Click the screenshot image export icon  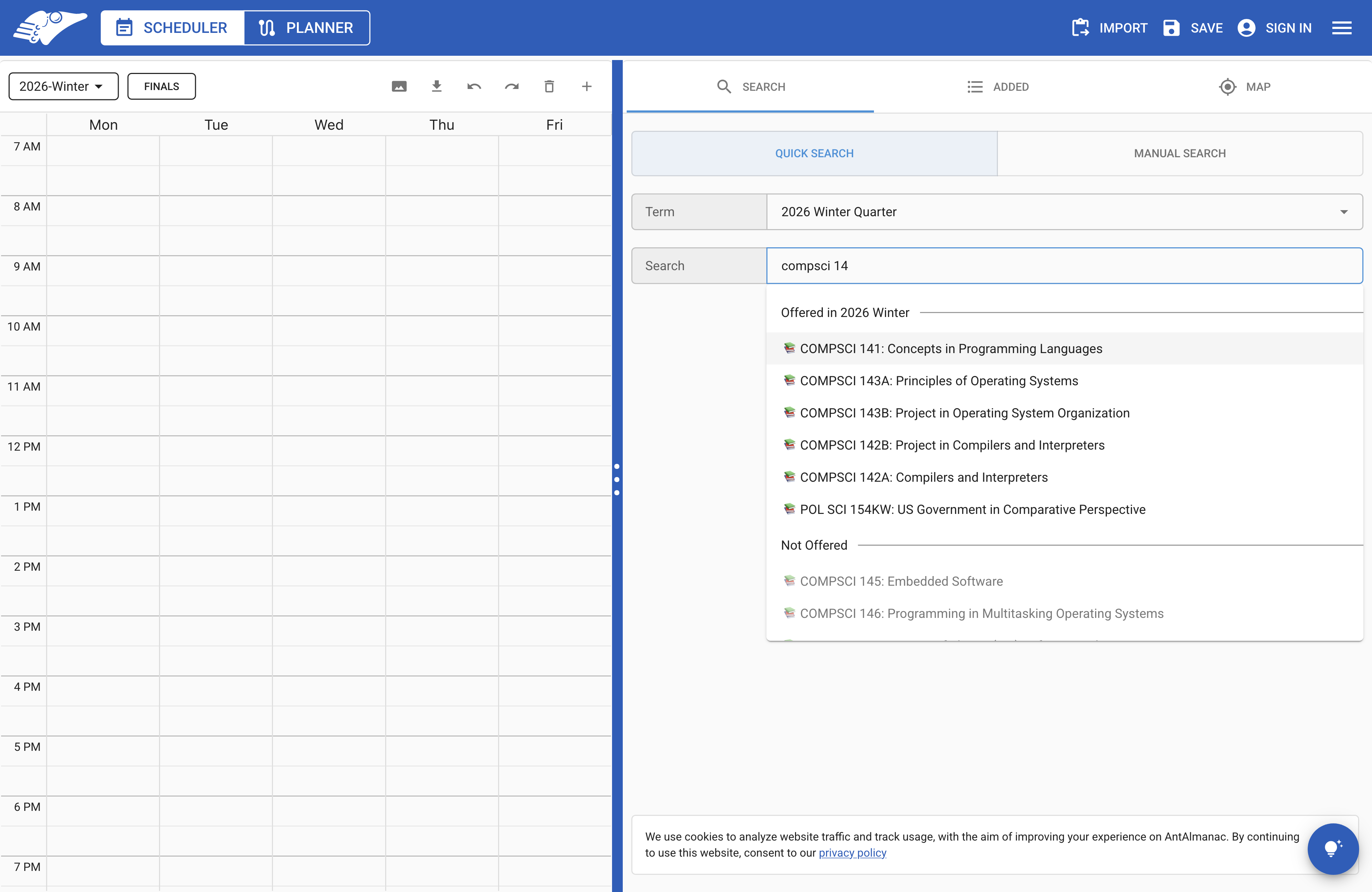tap(399, 86)
